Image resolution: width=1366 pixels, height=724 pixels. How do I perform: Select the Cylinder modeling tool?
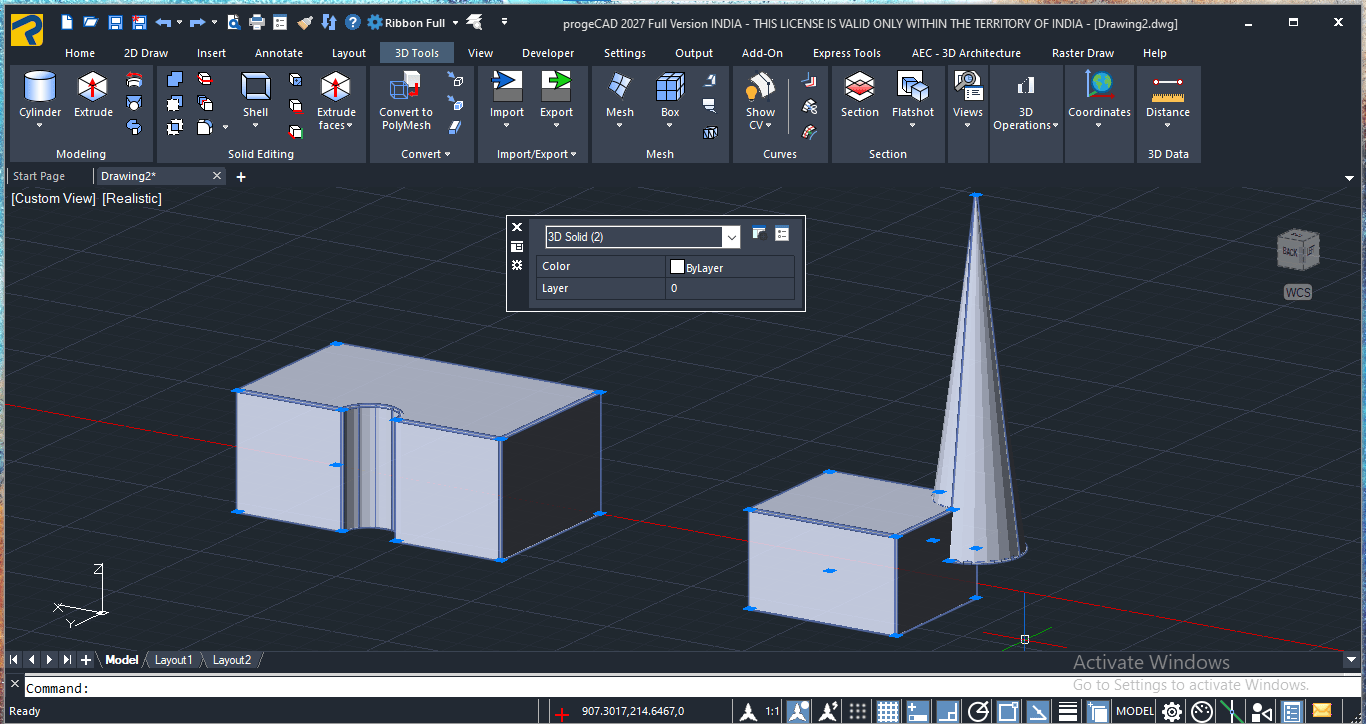pyautogui.click(x=40, y=95)
